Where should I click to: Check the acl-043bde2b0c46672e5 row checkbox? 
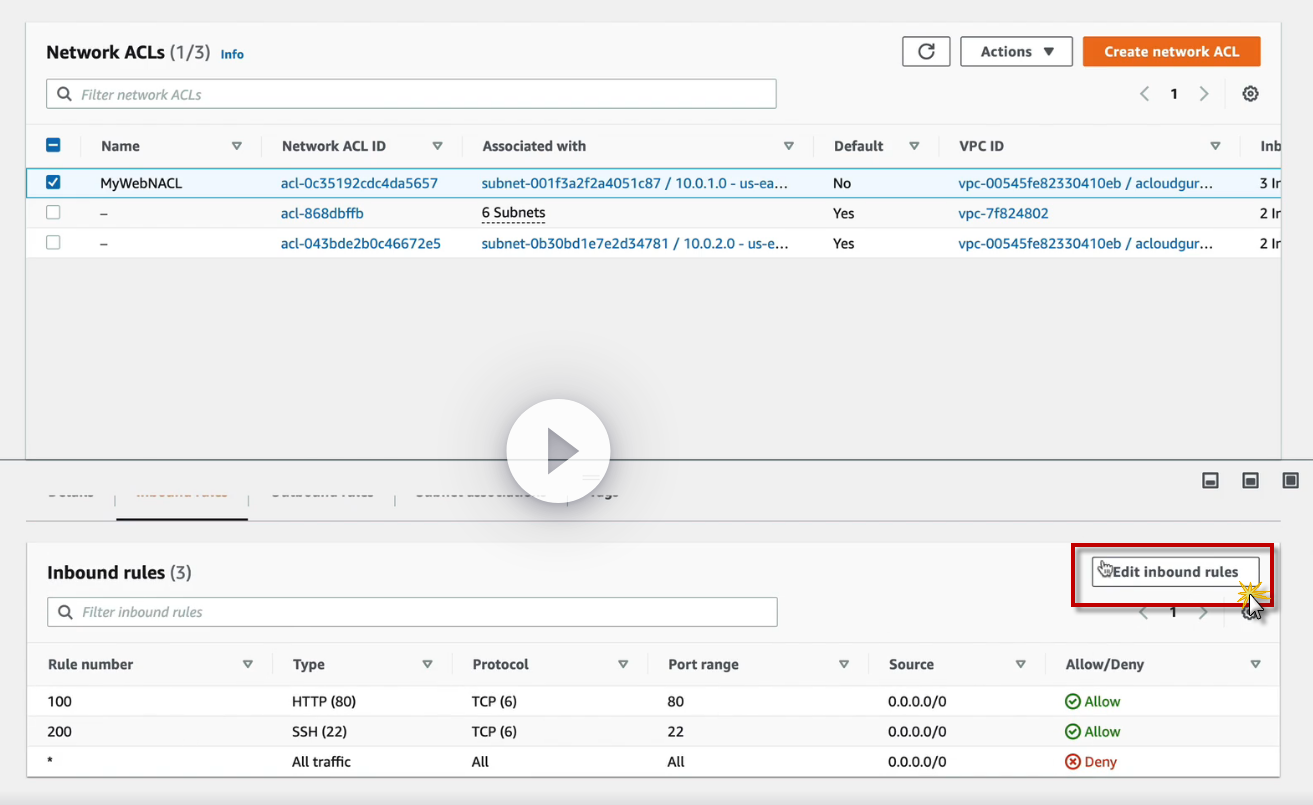pos(54,243)
